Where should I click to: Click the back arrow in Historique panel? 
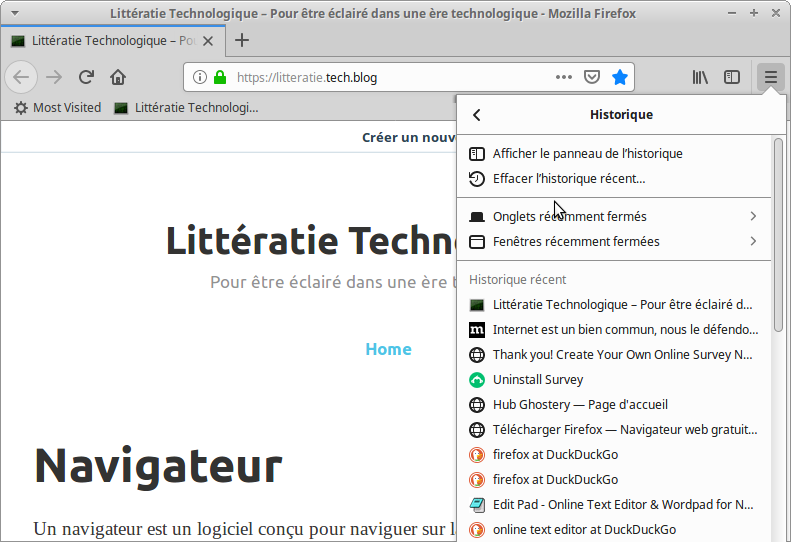click(477, 115)
